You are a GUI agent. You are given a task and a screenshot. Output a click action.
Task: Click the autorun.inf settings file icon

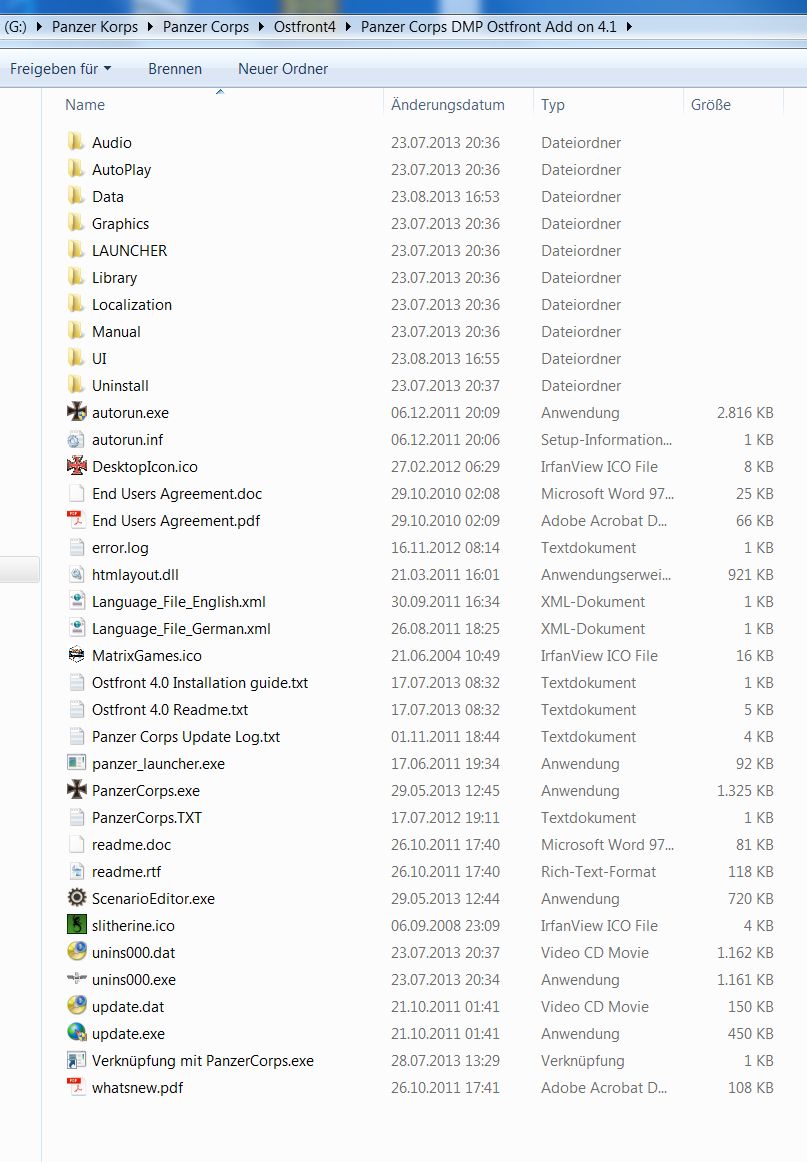76,439
